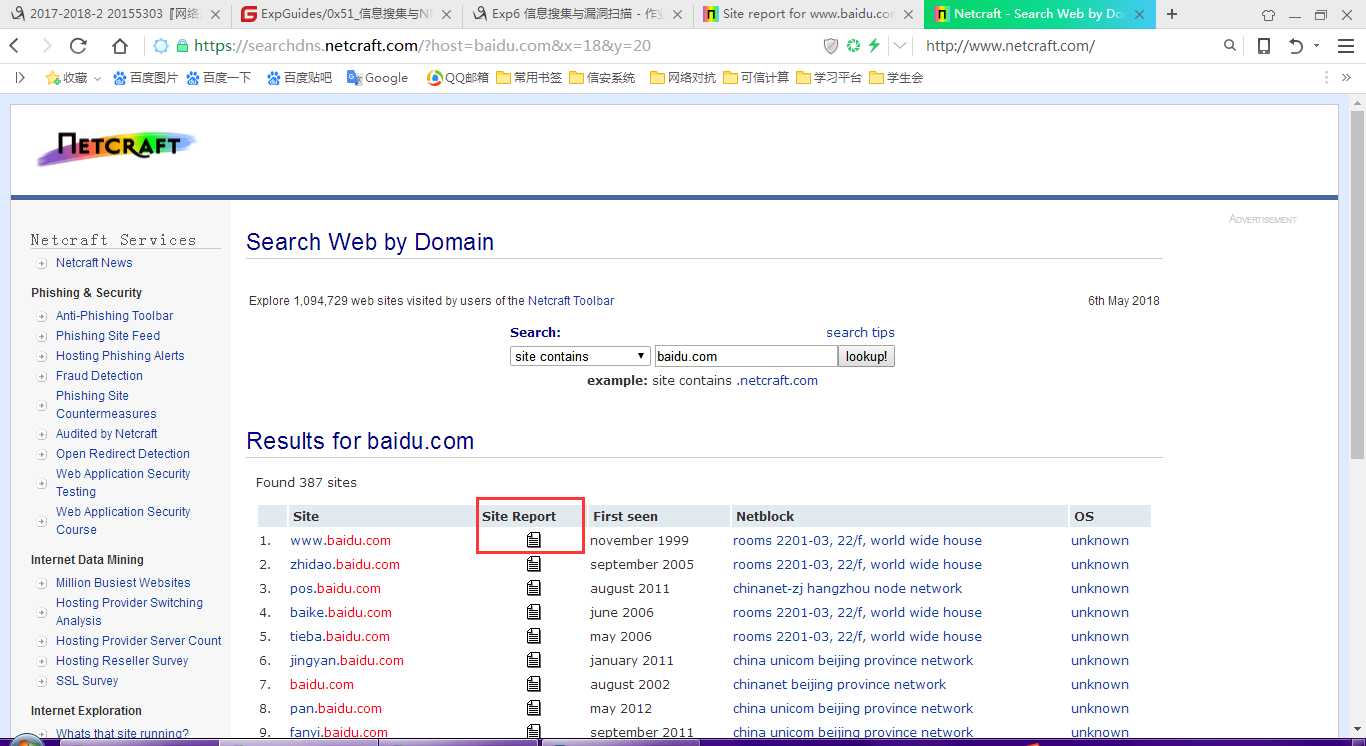Click the 'november 1999' first seen cell
The height and width of the screenshot is (746, 1366).
tap(639, 540)
